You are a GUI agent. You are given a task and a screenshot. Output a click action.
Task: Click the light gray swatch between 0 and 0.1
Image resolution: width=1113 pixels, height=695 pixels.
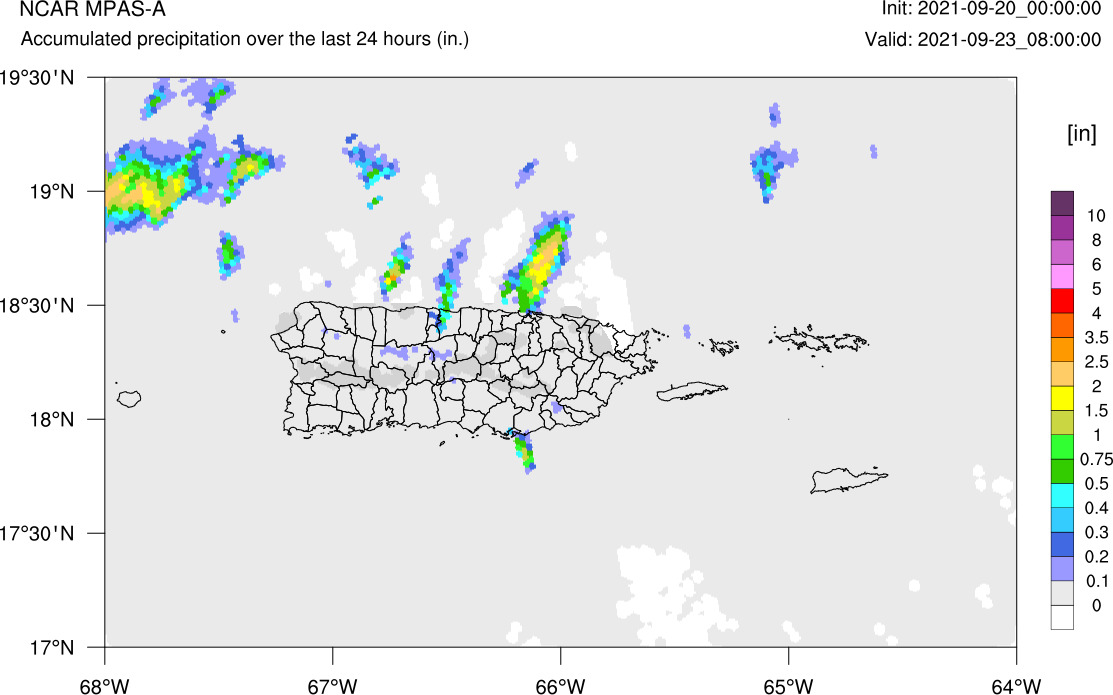[1063, 593]
